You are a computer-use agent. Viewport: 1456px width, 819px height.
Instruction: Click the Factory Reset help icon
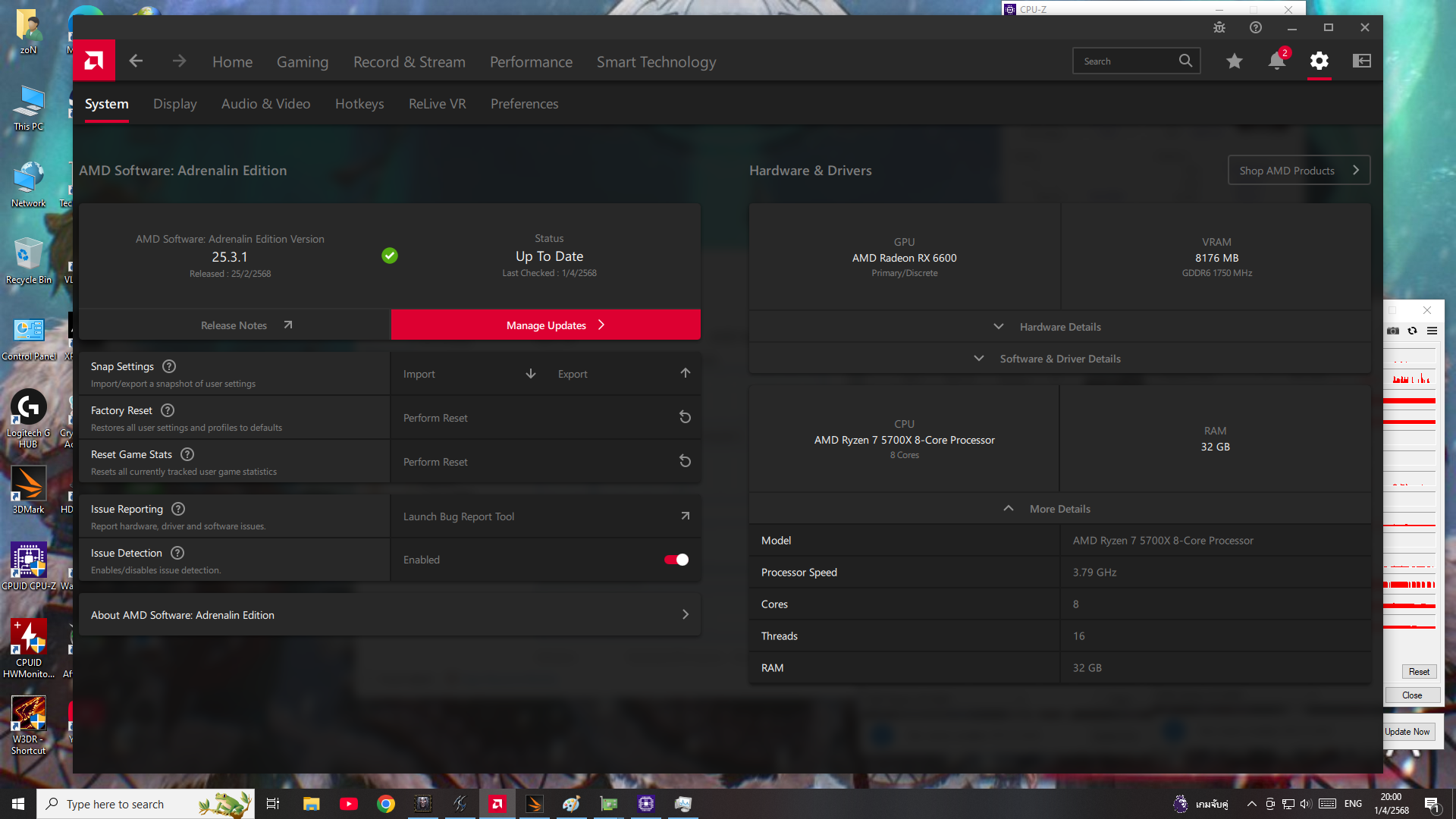click(168, 410)
